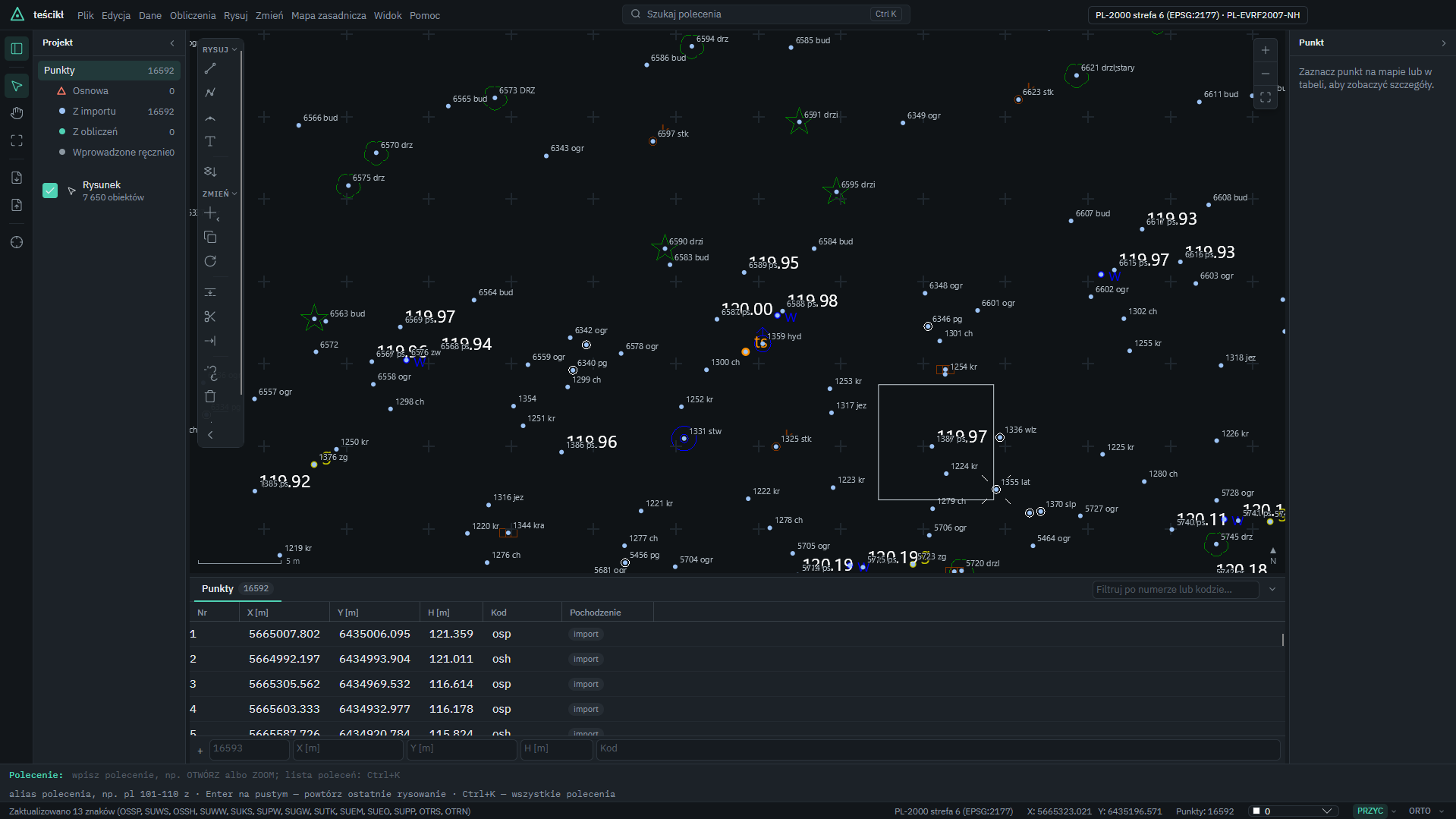The image size is (1456, 819).
Task: Select the dashed-curve tool above the trash
Action: [x=211, y=373]
